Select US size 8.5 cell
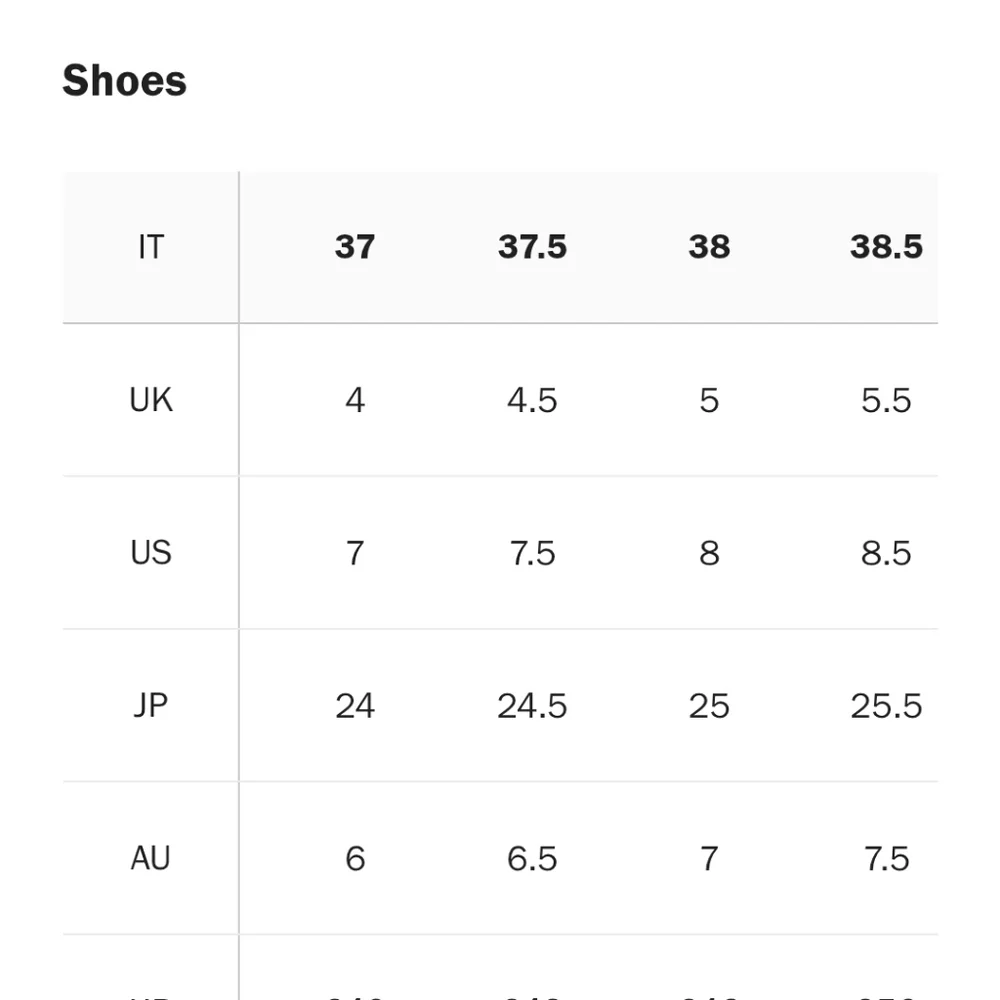Viewport: 1000px width, 1000px height. [x=886, y=553]
